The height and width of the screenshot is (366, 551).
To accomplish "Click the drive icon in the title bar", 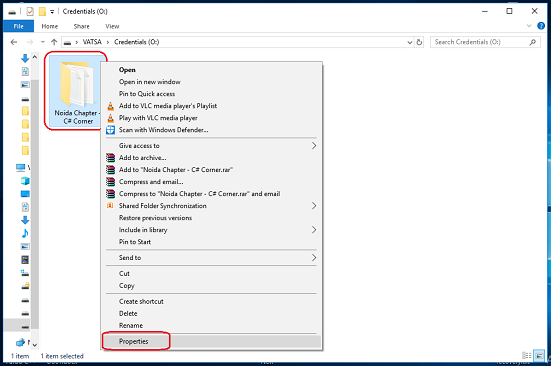I will pyautogui.click(x=12, y=12).
